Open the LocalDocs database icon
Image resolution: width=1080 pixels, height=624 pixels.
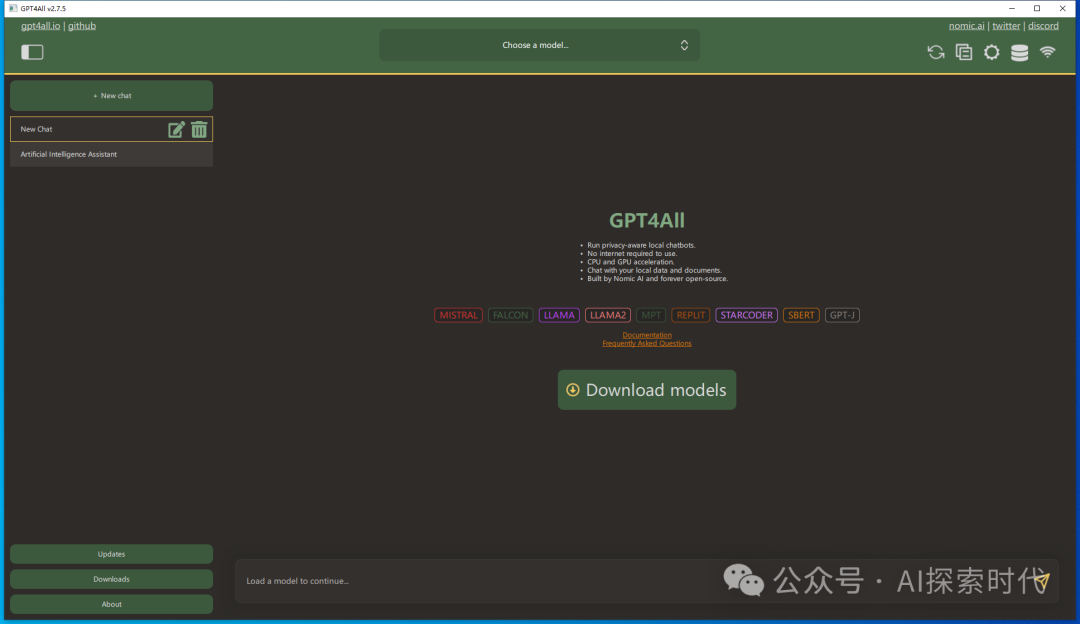click(x=1019, y=53)
